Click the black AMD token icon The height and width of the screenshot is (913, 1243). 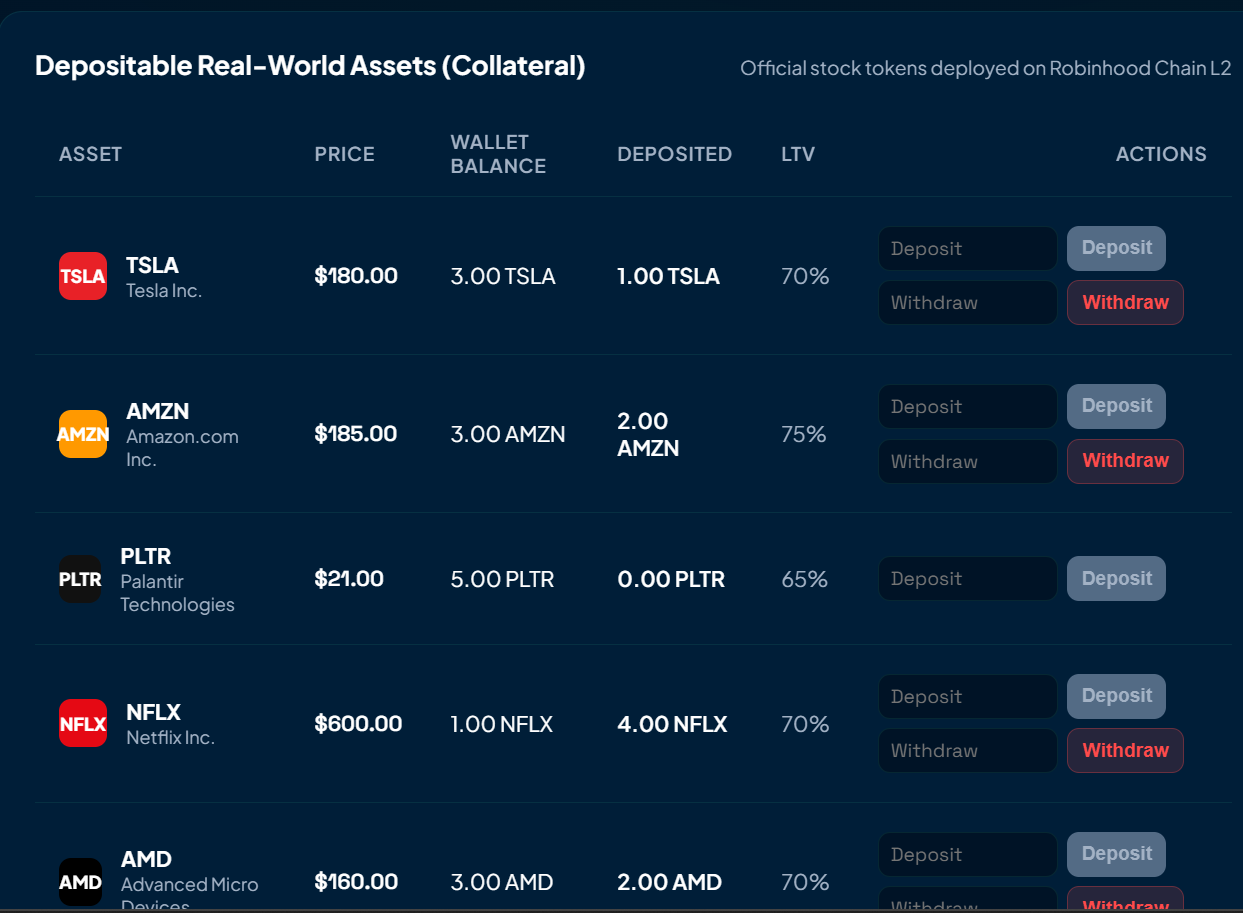coord(80,882)
